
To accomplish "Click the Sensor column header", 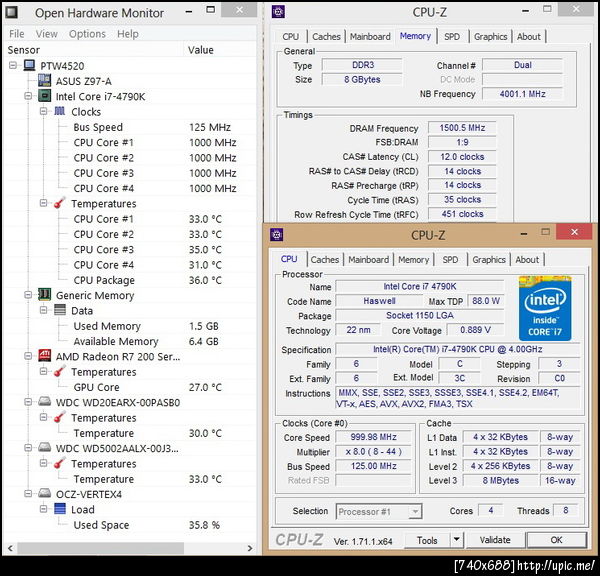I will coord(94,50).
